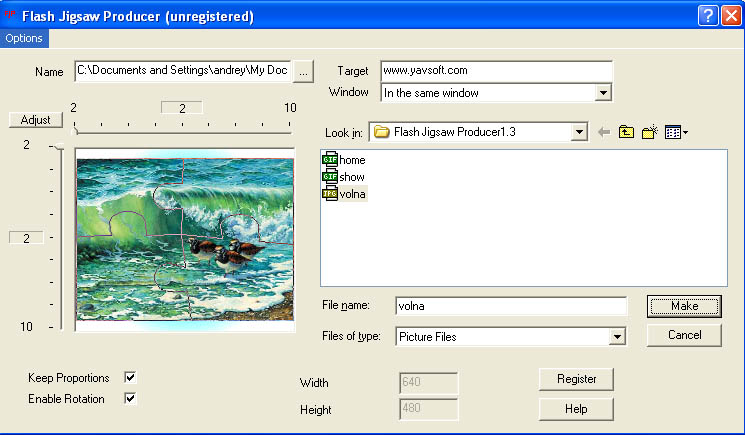Close the Flash Jigsaw Producer window
Image resolution: width=745 pixels, height=435 pixels.
731,16
